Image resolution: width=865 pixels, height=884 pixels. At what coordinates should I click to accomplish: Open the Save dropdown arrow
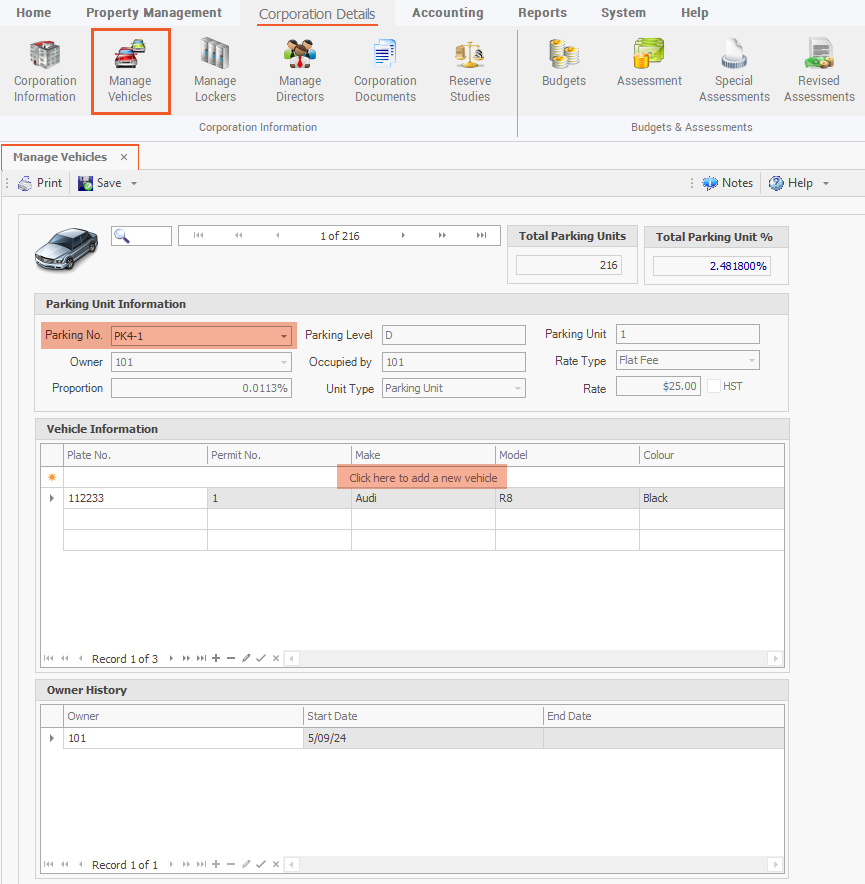click(134, 184)
